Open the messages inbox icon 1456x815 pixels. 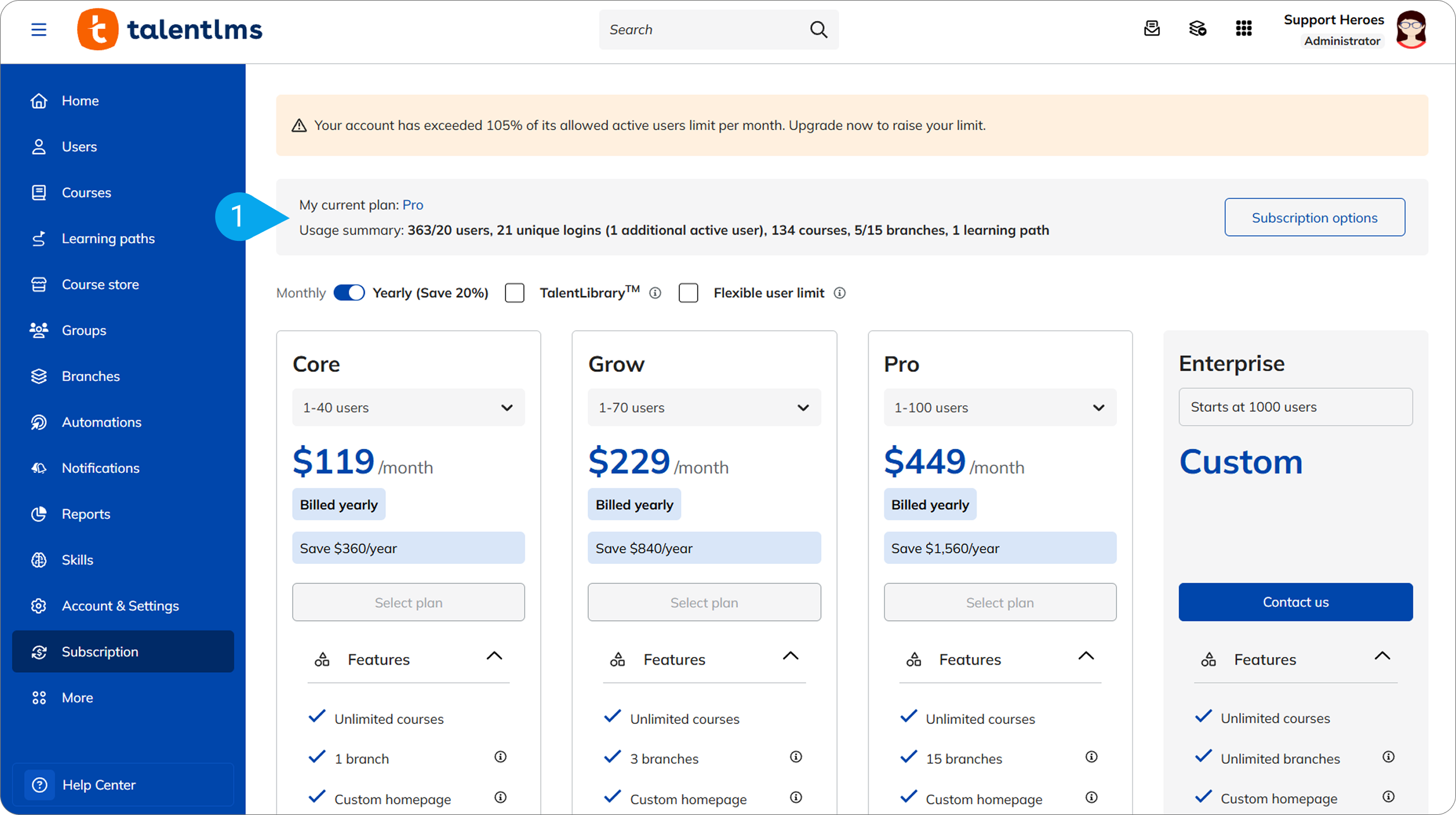click(x=1152, y=28)
